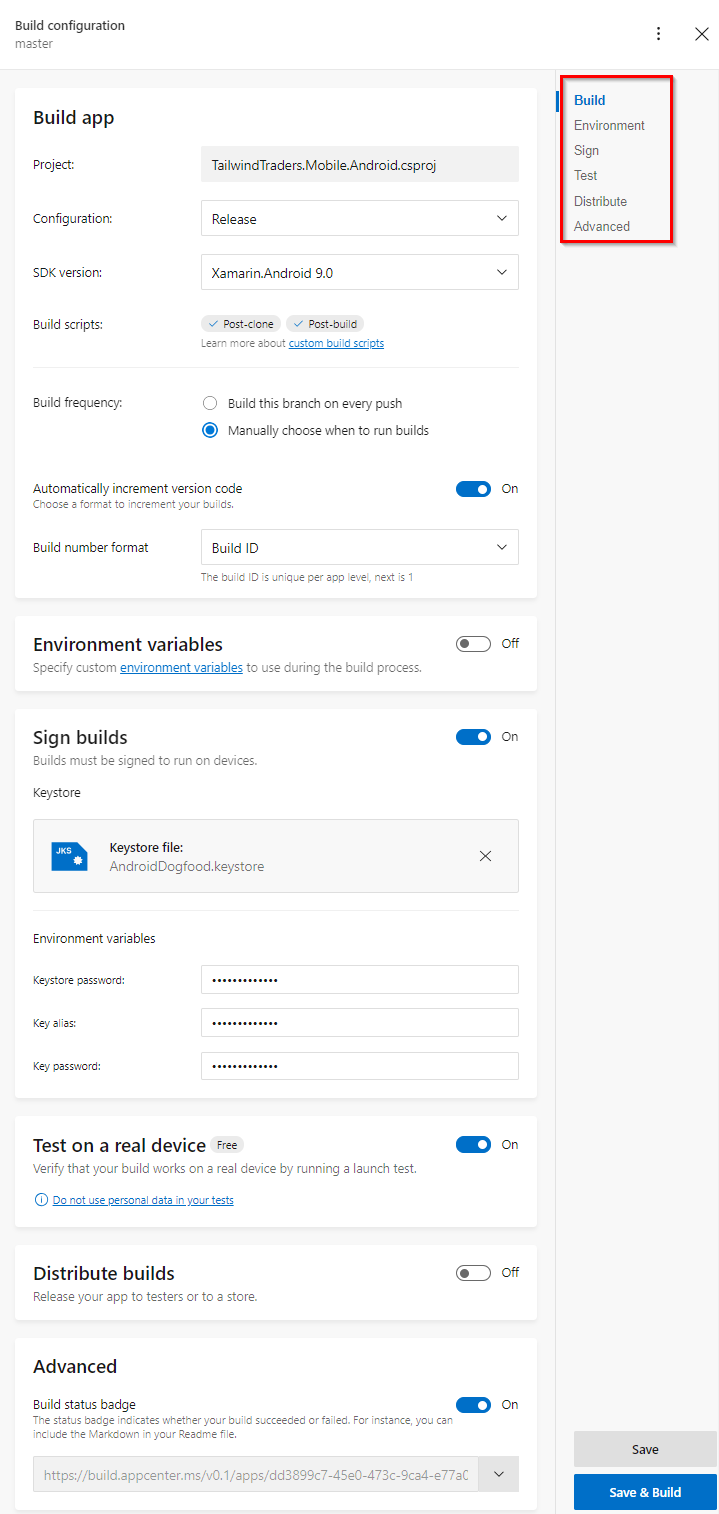Viewport: 719px width, 1514px height.
Task: Open the SDK version dropdown
Action: point(360,272)
